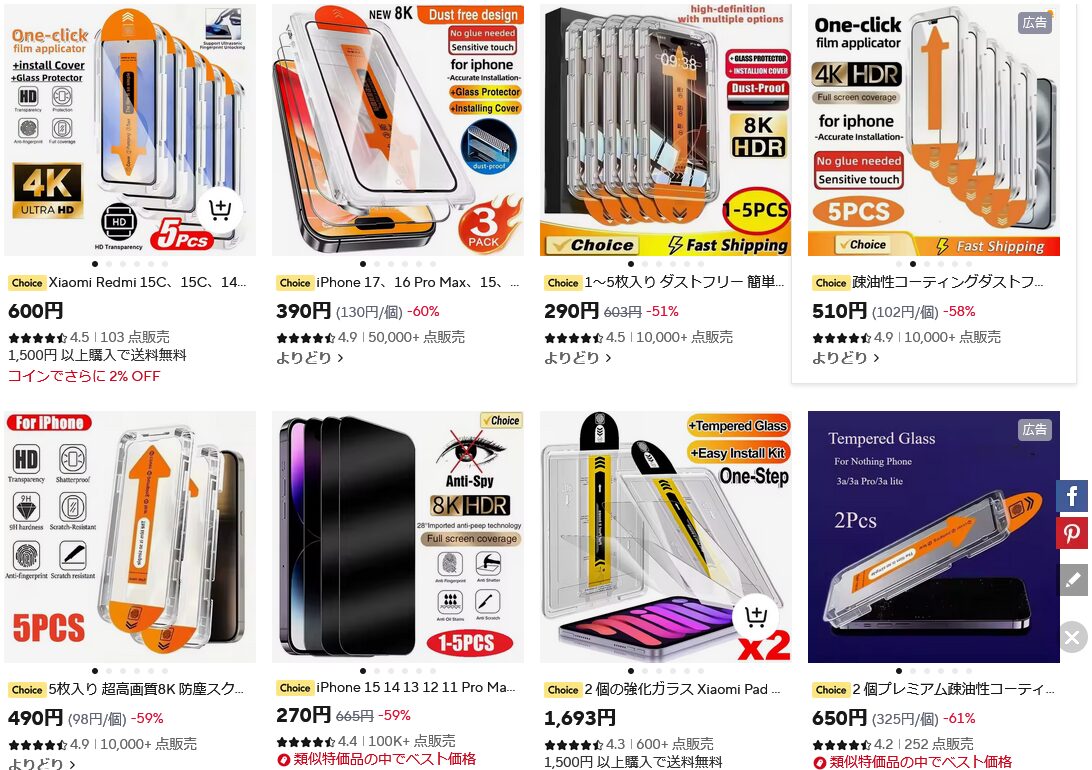Select second carousel dot under 290円 product image
Screen dimensions: 1092x770
(646, 264)
